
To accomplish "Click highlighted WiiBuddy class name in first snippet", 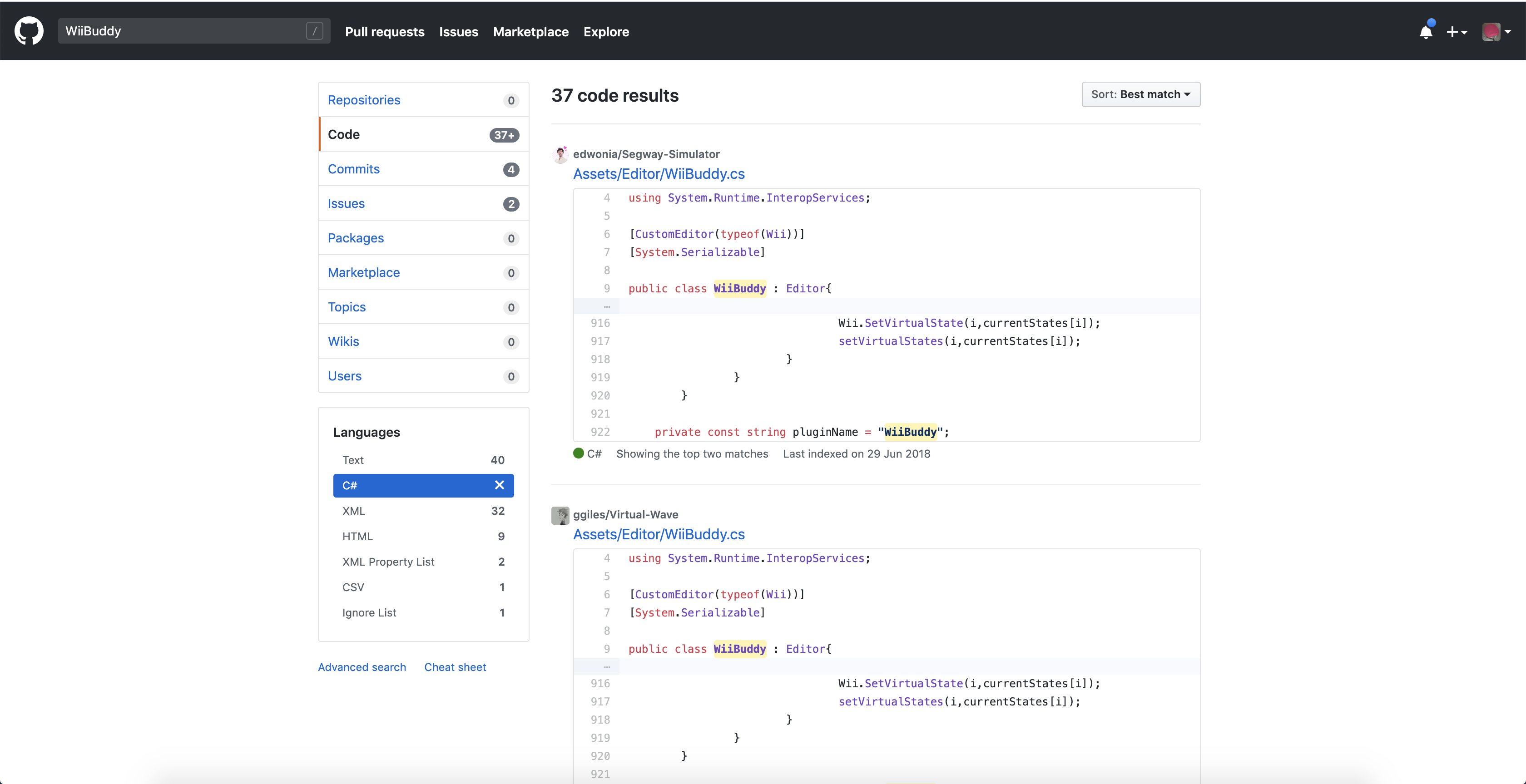I will tap(739, 288).
